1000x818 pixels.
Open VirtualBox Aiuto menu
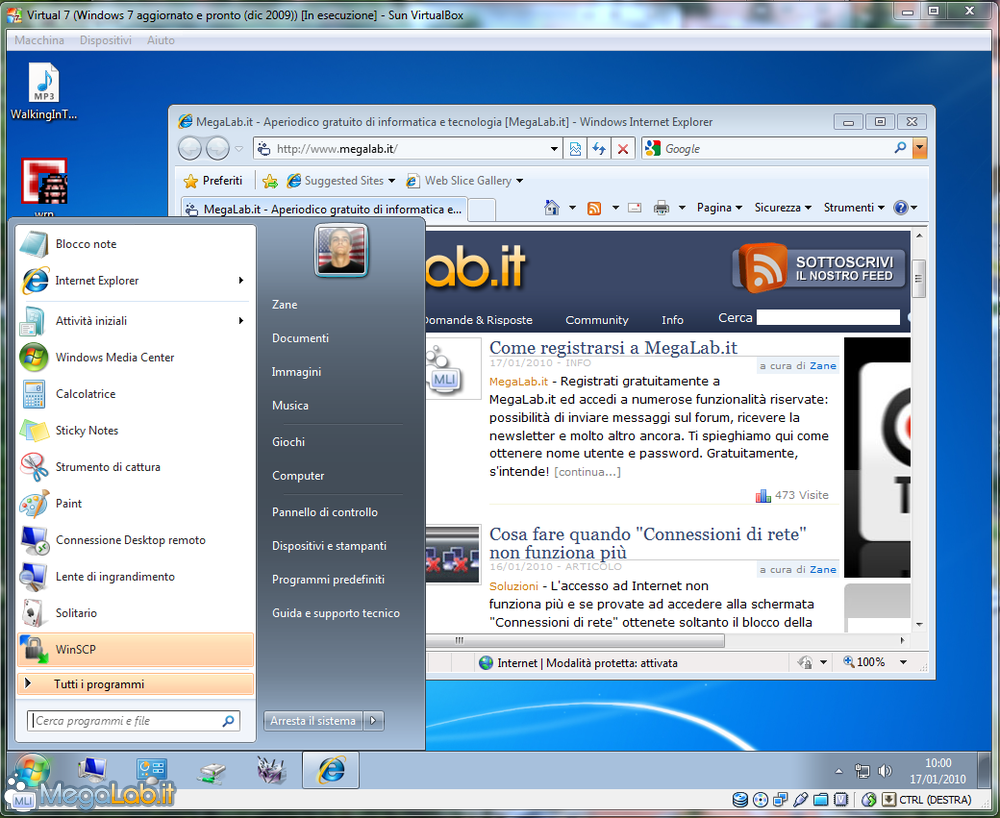pos(161,40)
